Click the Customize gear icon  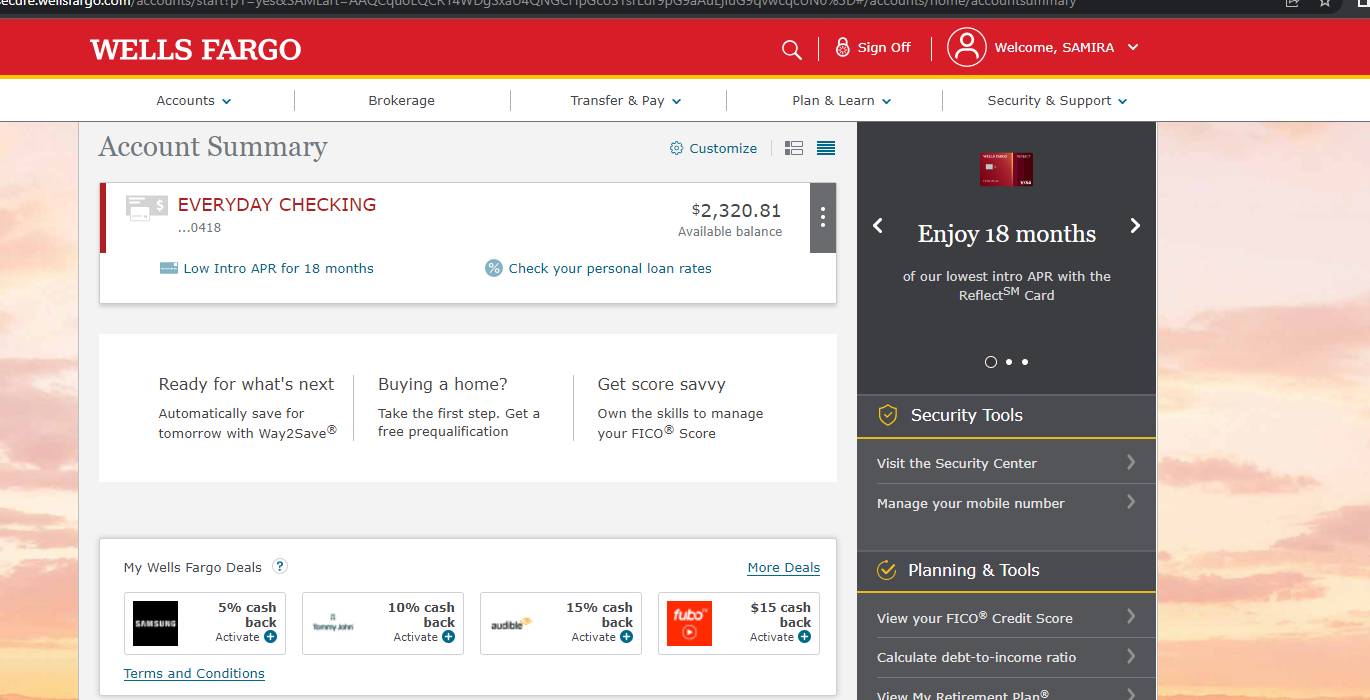tap(677, 148)
